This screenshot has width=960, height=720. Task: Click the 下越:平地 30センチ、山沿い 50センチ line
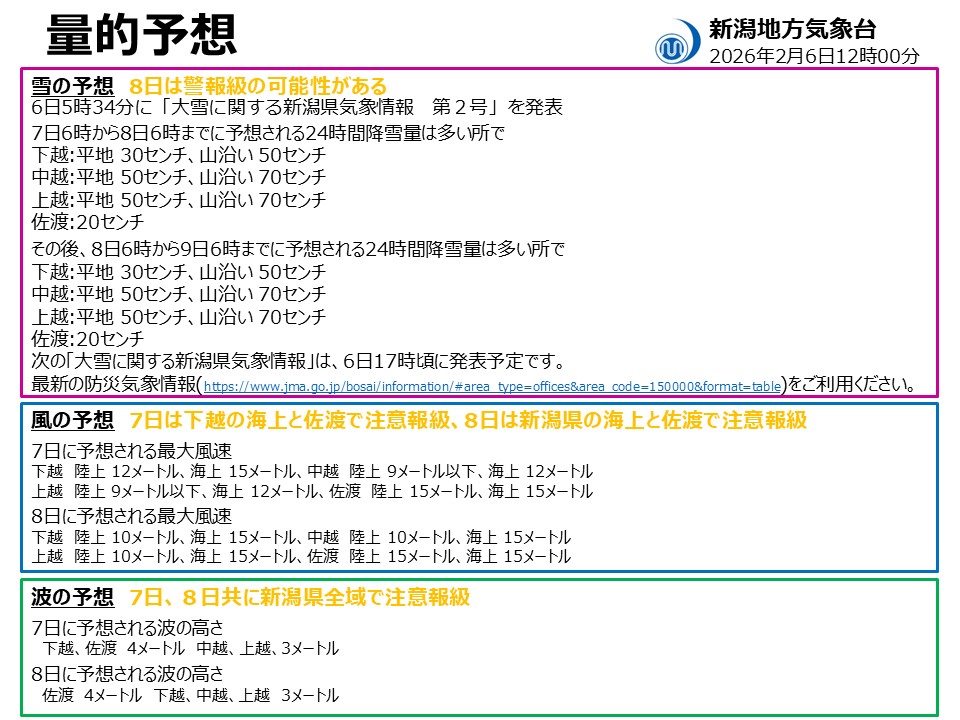(x=174, y=157)
